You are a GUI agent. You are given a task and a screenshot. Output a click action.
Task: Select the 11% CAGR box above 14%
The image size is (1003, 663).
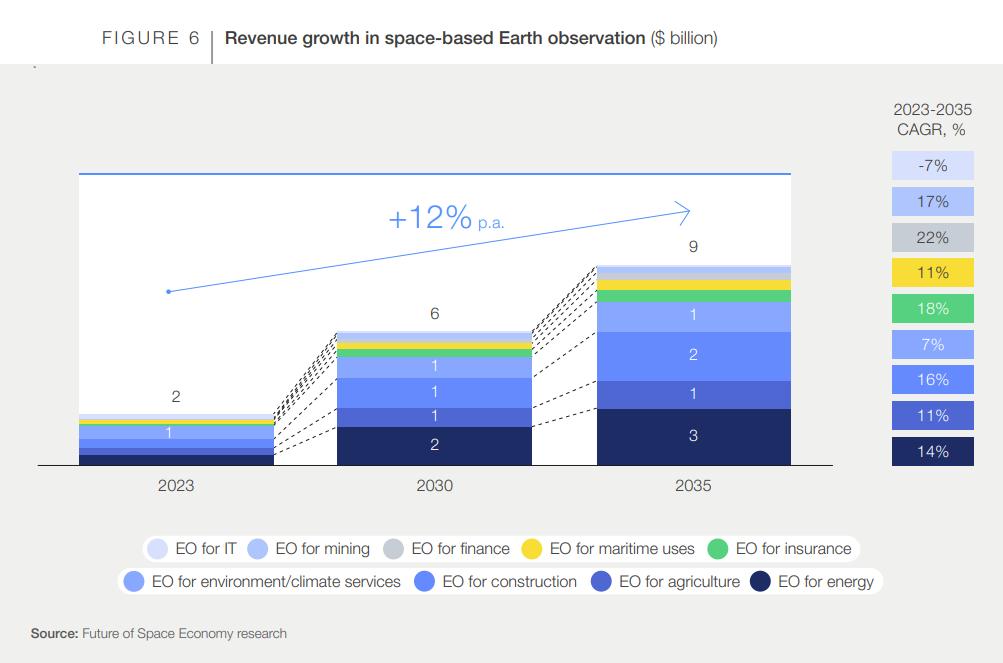[933, 415]
